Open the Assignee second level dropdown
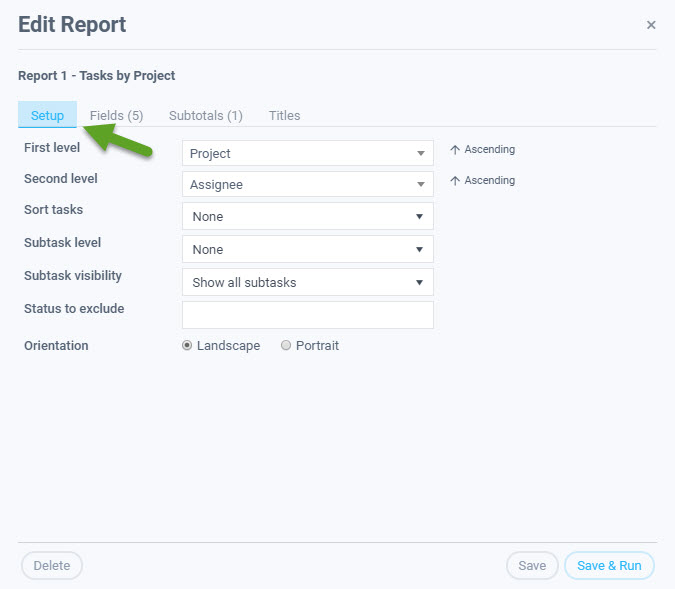 tap(308, 184)
